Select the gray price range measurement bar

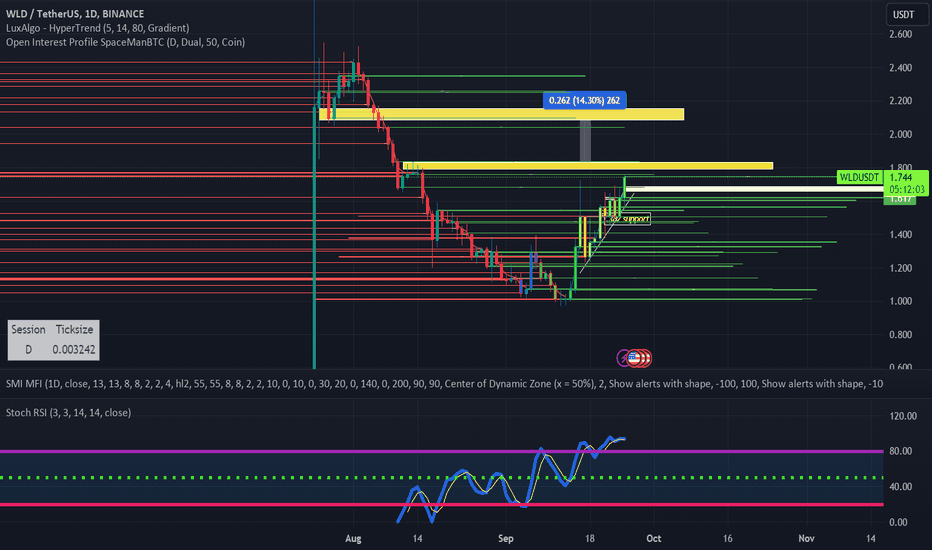pos(585,141)
